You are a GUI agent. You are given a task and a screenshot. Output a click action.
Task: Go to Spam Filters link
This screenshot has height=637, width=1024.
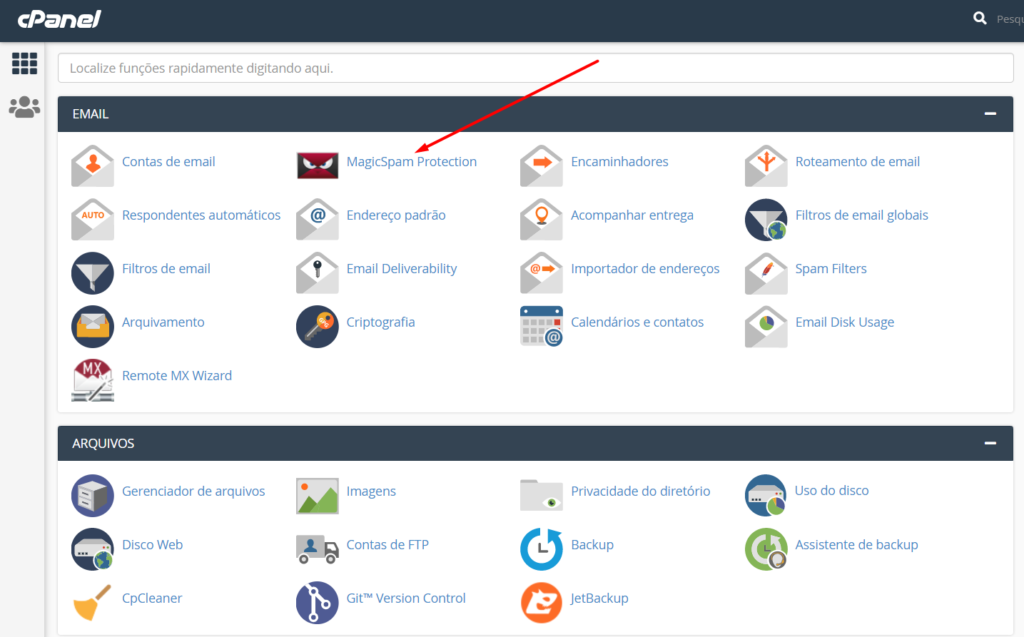tap(830, 269)
